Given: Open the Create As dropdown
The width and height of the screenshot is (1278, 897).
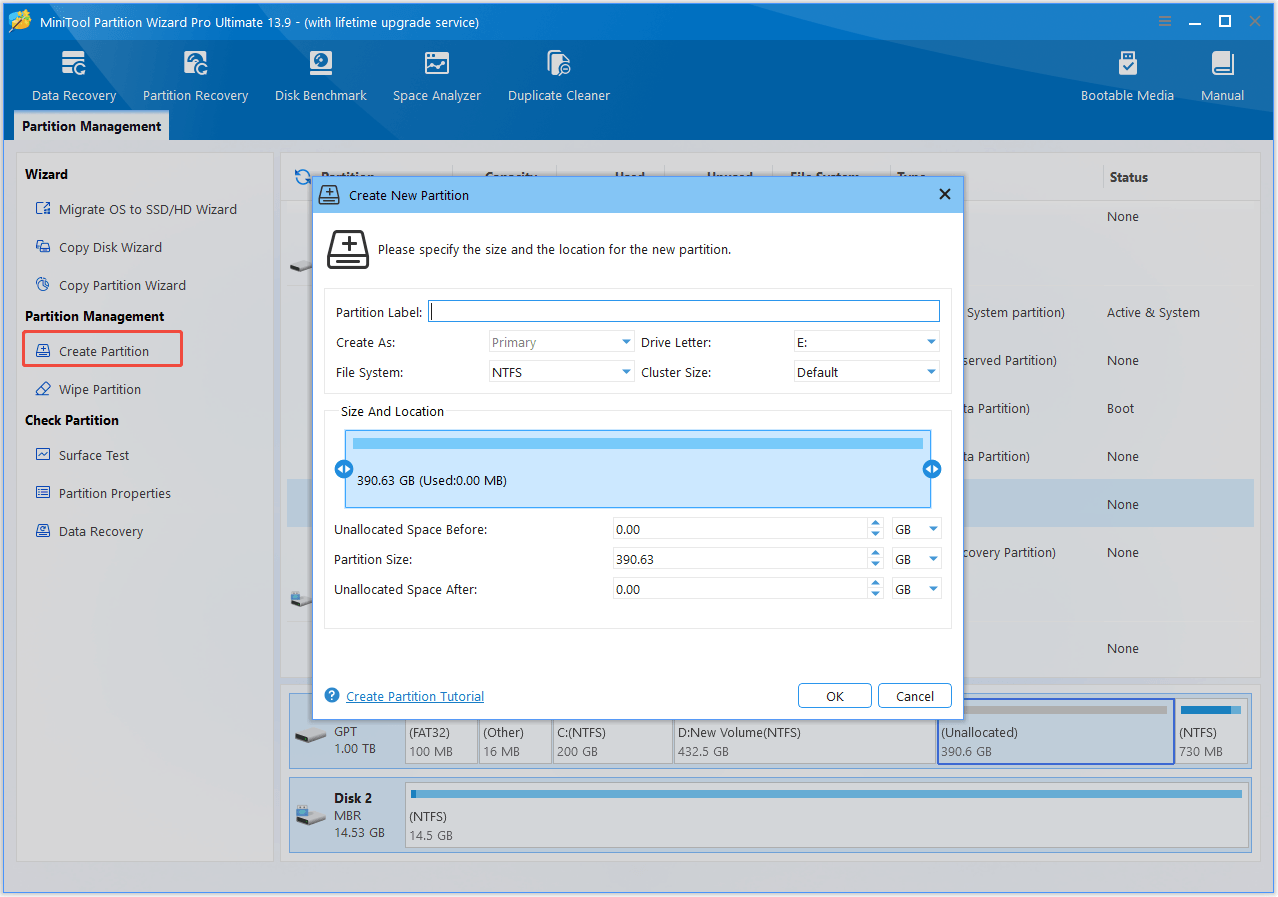Looking at the screenshot, I should click(561, 342).
